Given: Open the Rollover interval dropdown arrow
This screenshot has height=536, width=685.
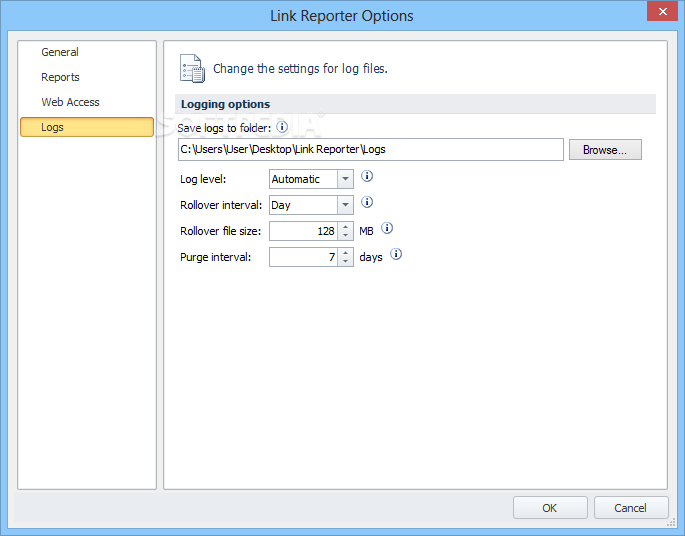Looking at the screenshot, I should click(x=345, y=205).
